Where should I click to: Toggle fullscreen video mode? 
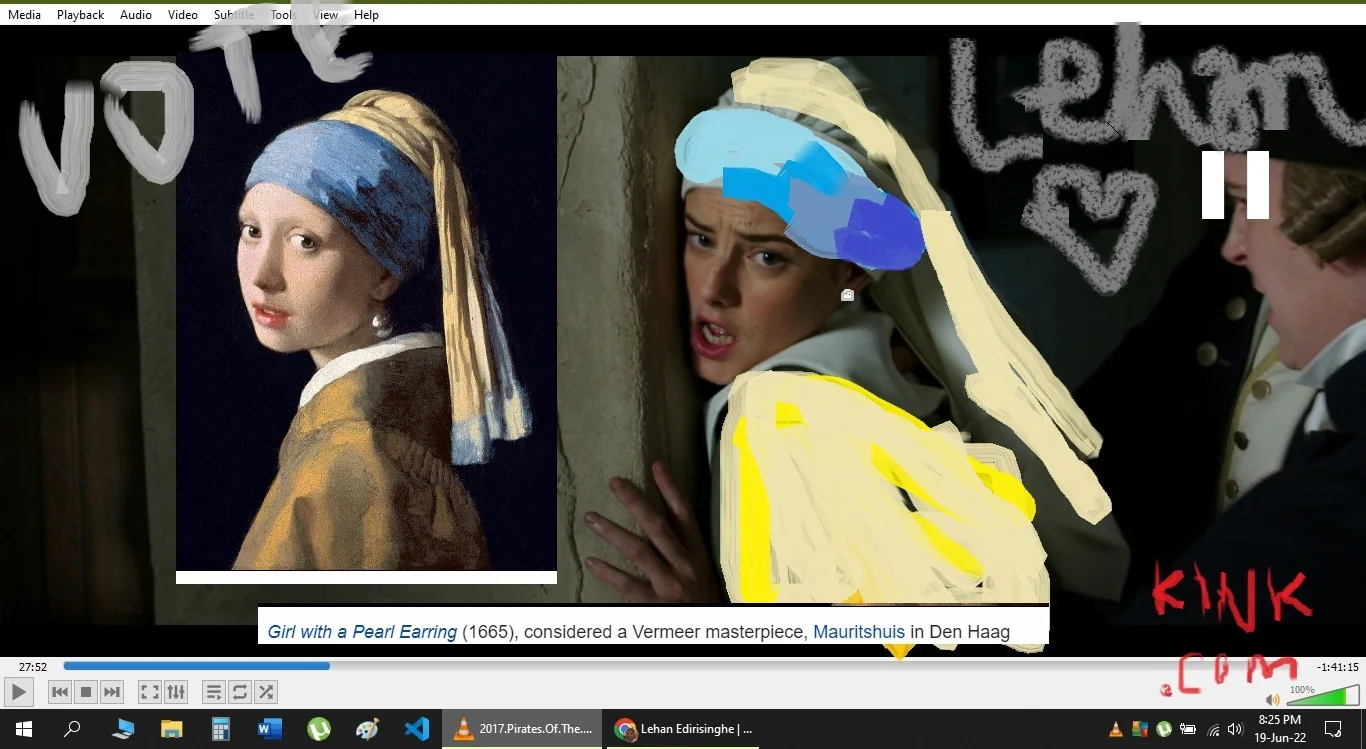click(149, 692)
